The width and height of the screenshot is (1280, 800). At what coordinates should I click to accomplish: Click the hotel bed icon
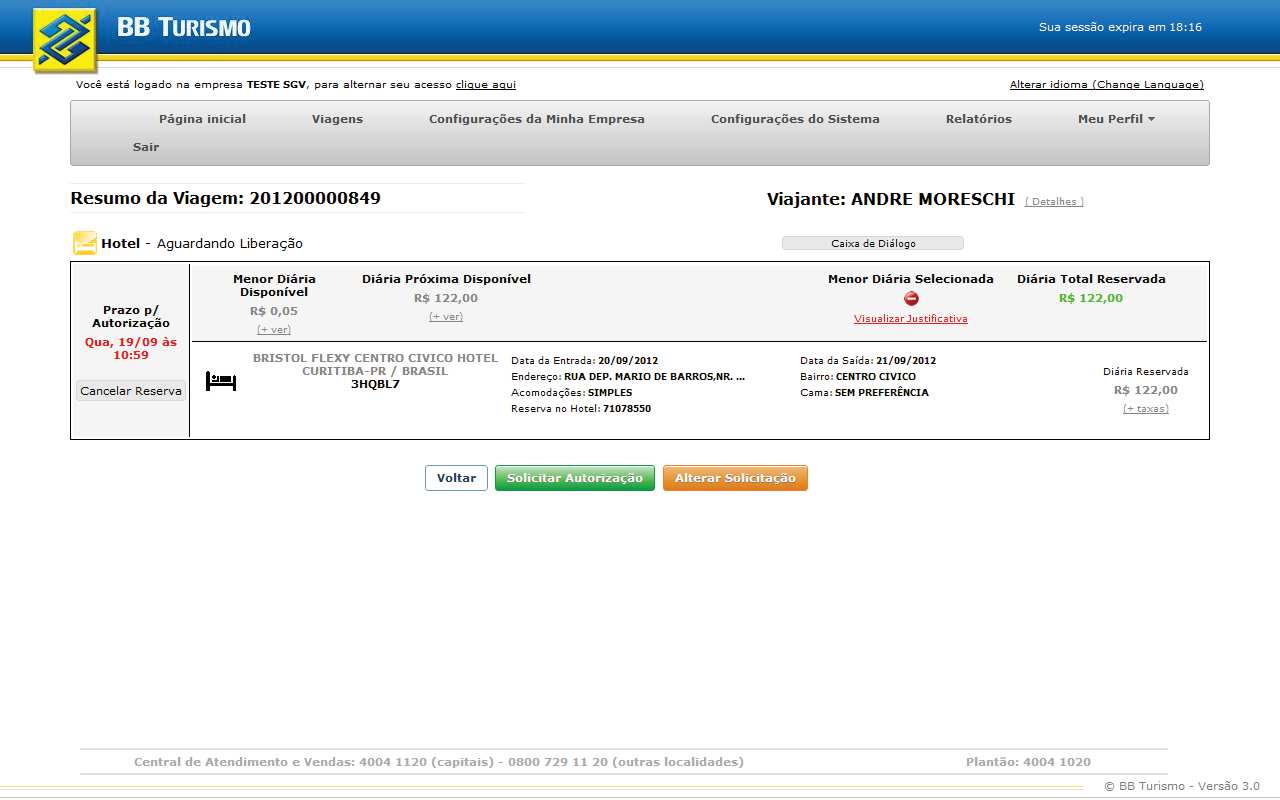click(221, 381)
